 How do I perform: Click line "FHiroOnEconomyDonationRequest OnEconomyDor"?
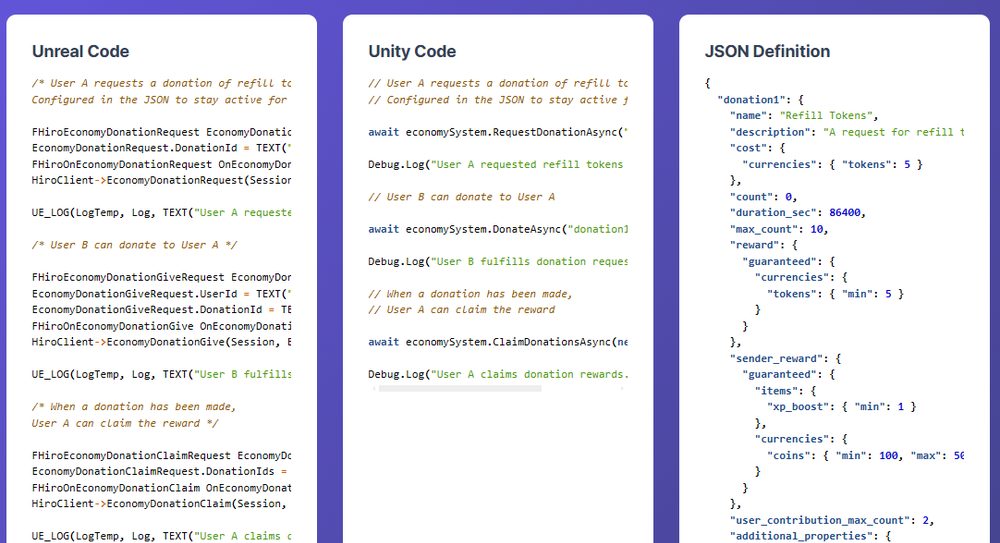click(161, 165)
